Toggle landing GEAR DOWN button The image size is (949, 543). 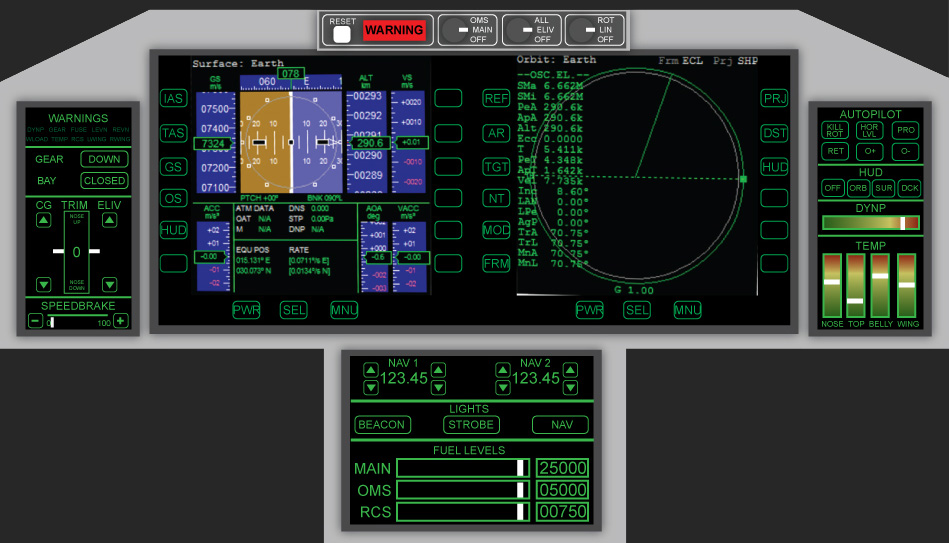coord(104,159)
